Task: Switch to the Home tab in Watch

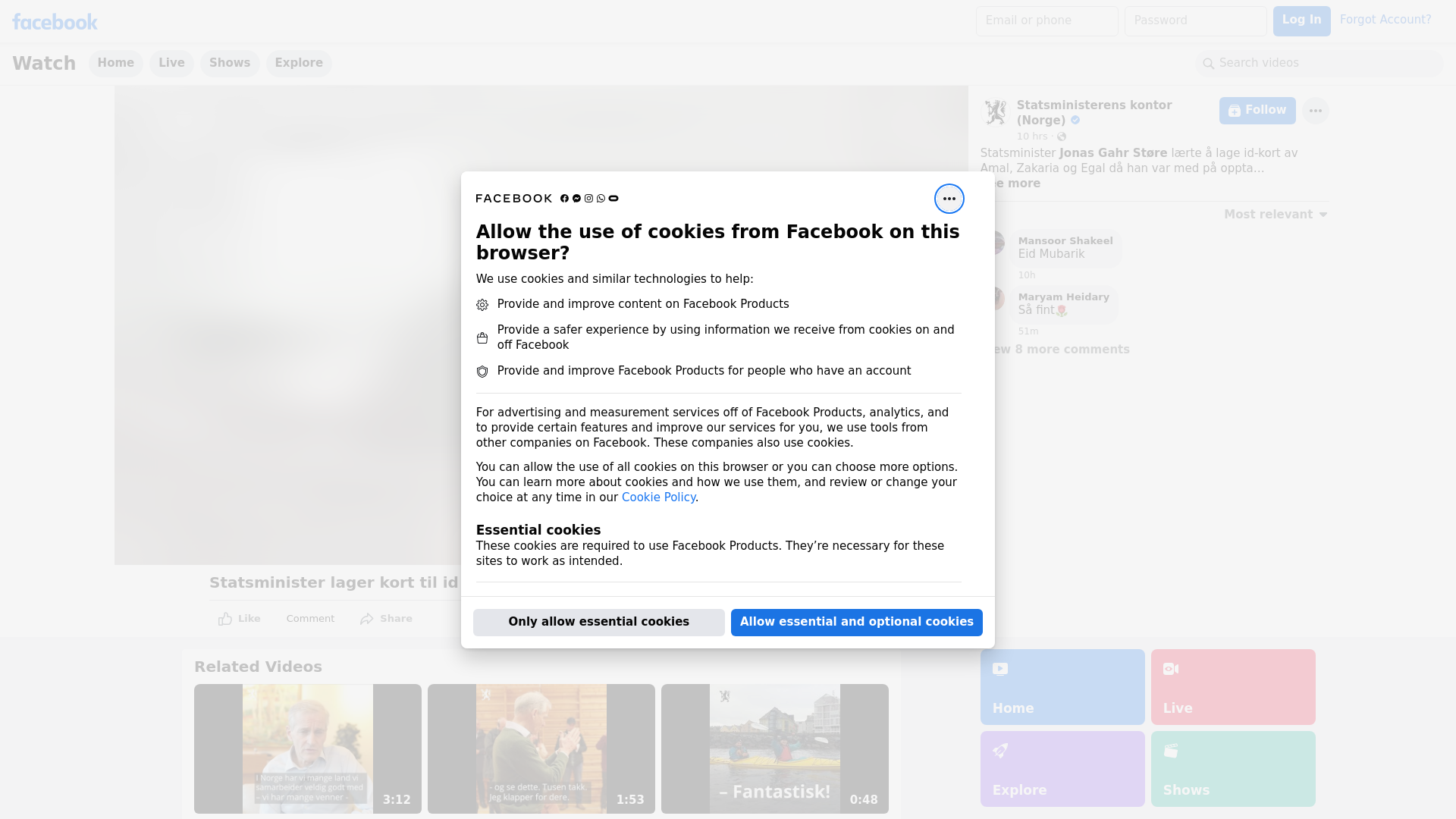Action: [115, 64]
